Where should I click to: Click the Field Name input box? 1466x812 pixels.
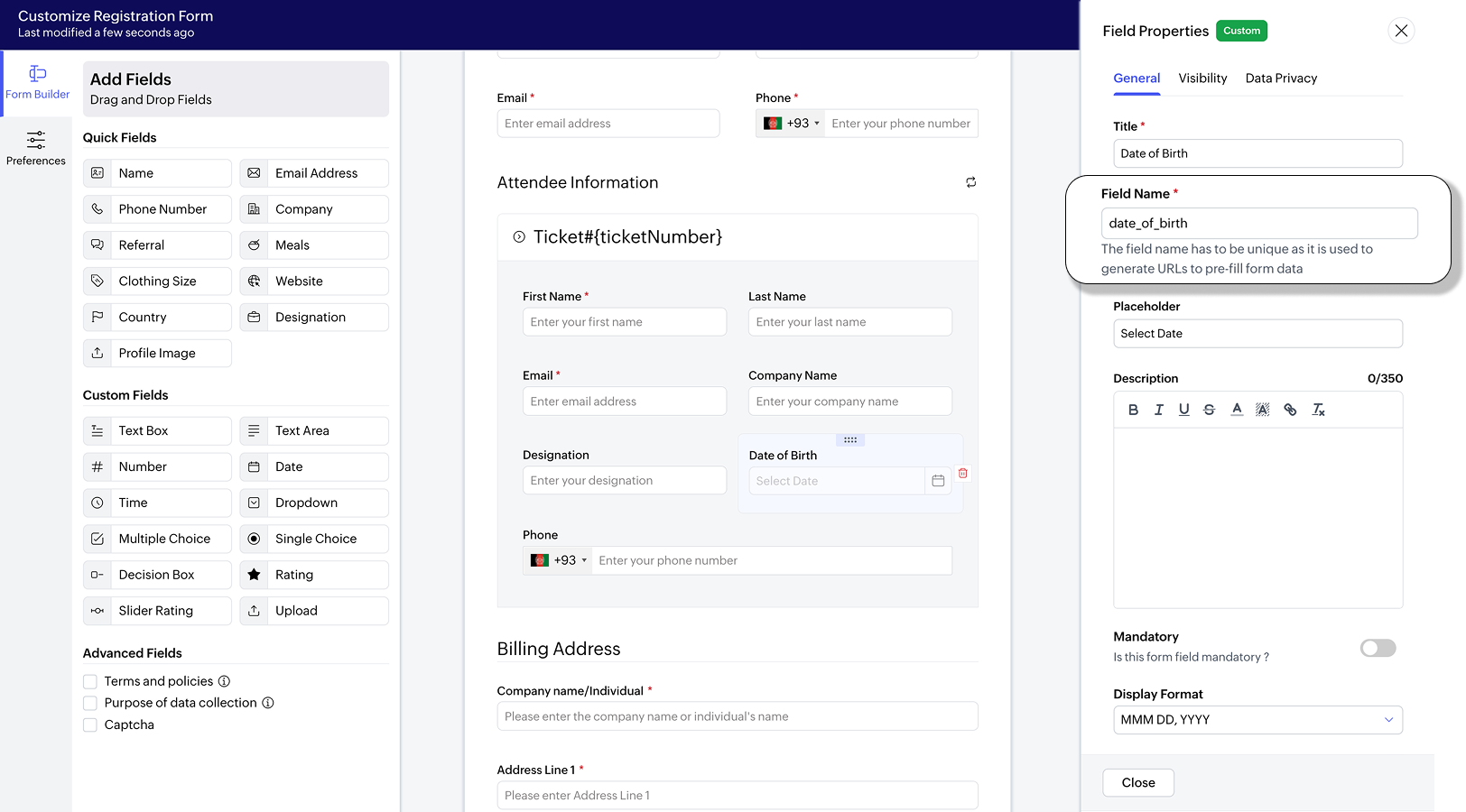coord(1258,224)
